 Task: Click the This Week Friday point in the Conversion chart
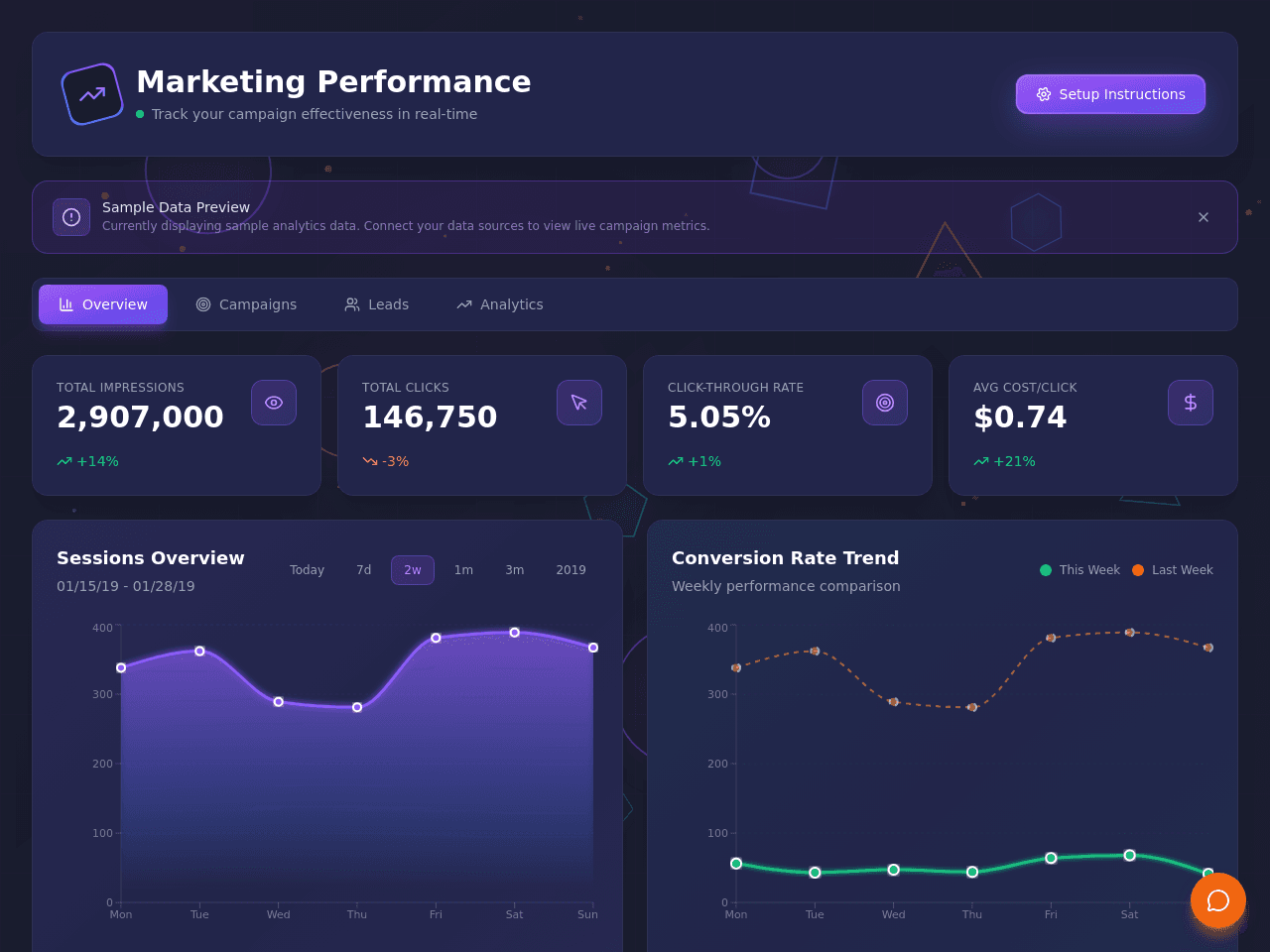pos(1051,858)
